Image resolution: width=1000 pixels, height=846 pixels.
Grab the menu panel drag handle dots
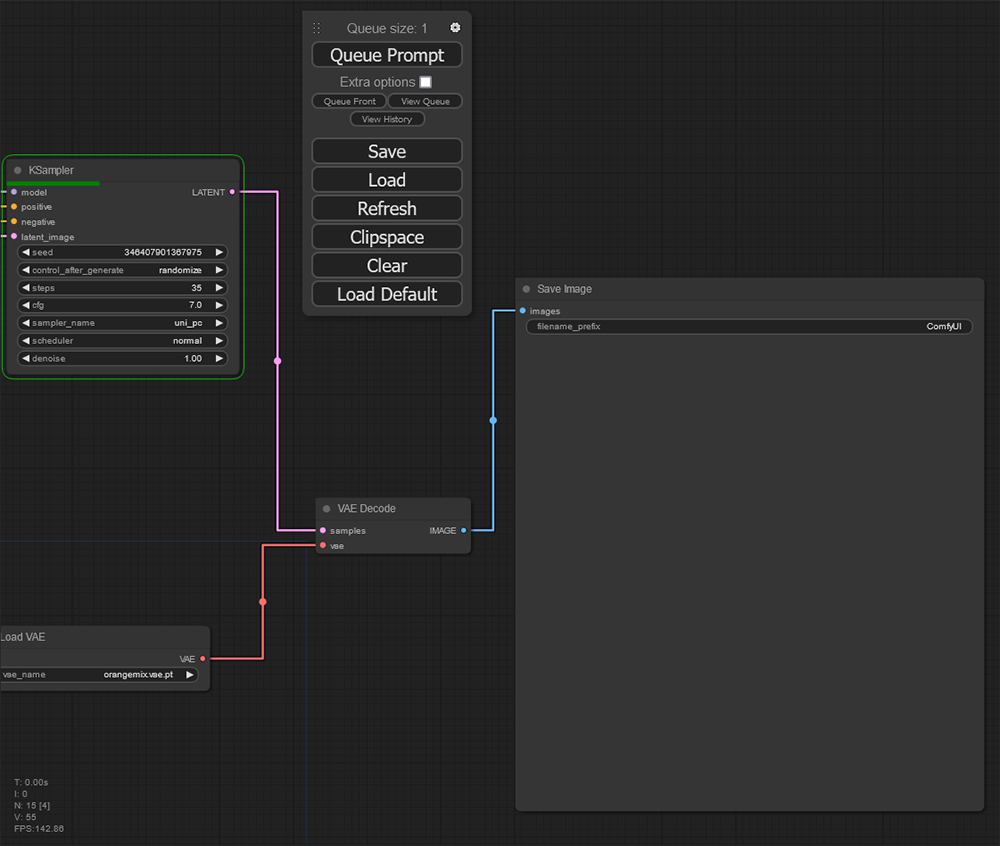317,28
